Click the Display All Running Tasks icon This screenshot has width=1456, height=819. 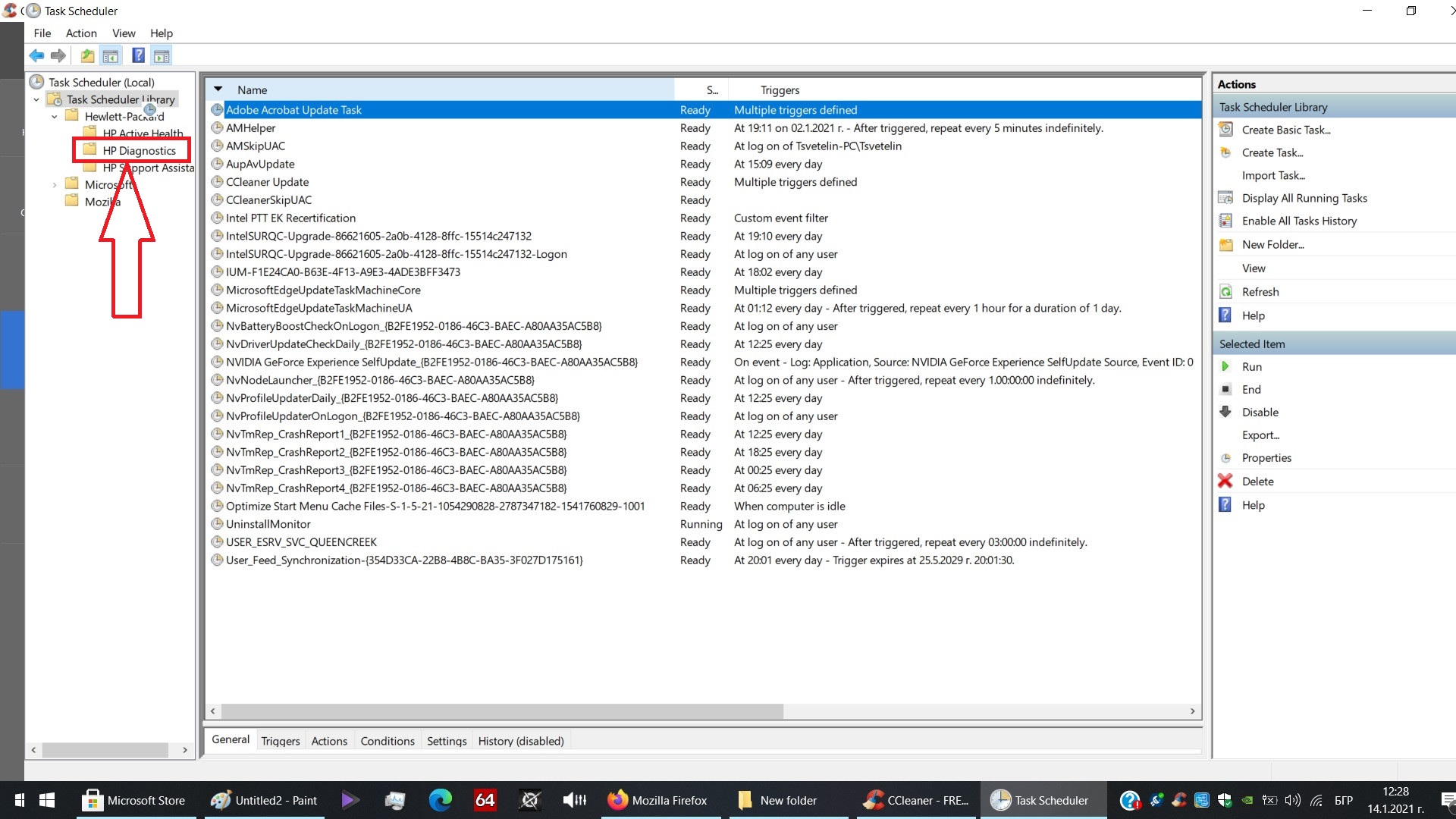[1225, 198]
